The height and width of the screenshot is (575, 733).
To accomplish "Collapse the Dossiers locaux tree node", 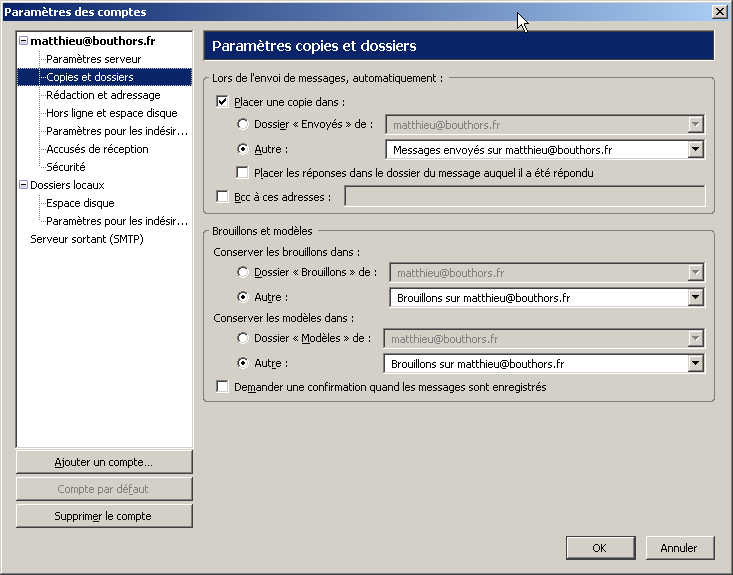I will click(23, 185).
